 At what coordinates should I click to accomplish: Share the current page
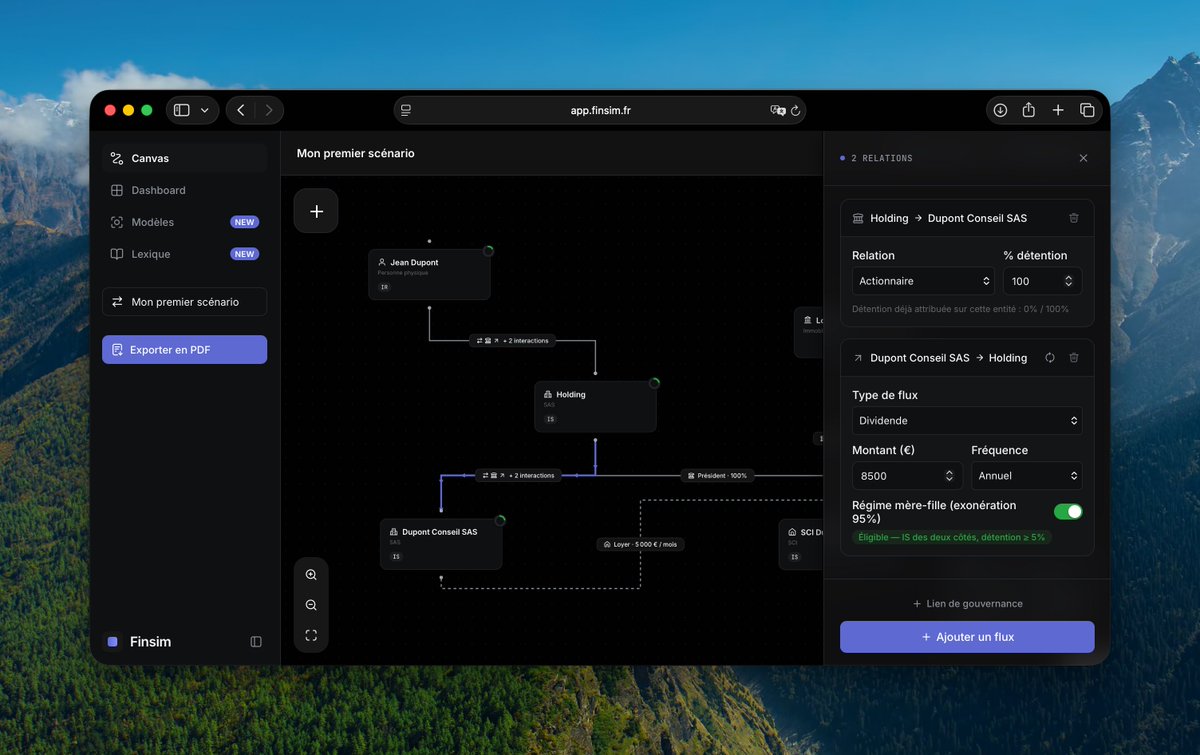(x=1028, y=110)
